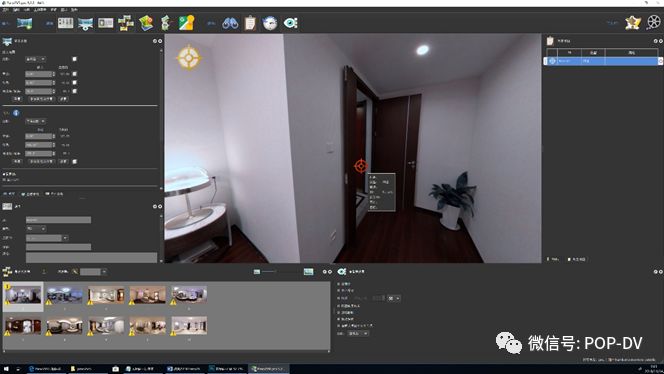Viewport: 664px width, 374px height.
Task: Toggle the Tilt row checkbox in default view
Action: [75, 82]
